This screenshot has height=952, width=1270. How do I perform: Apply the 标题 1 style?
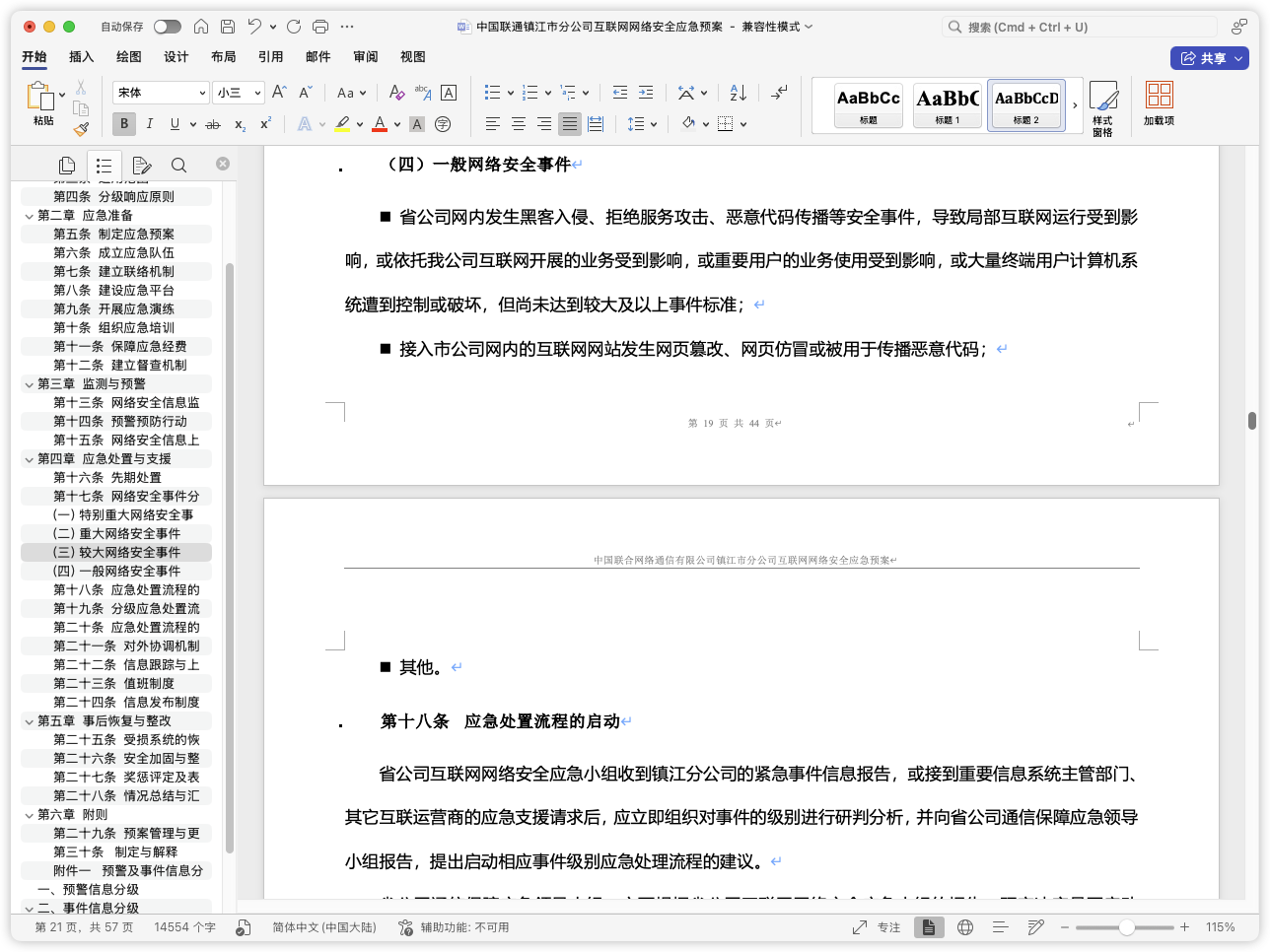[x=947, y=105]
